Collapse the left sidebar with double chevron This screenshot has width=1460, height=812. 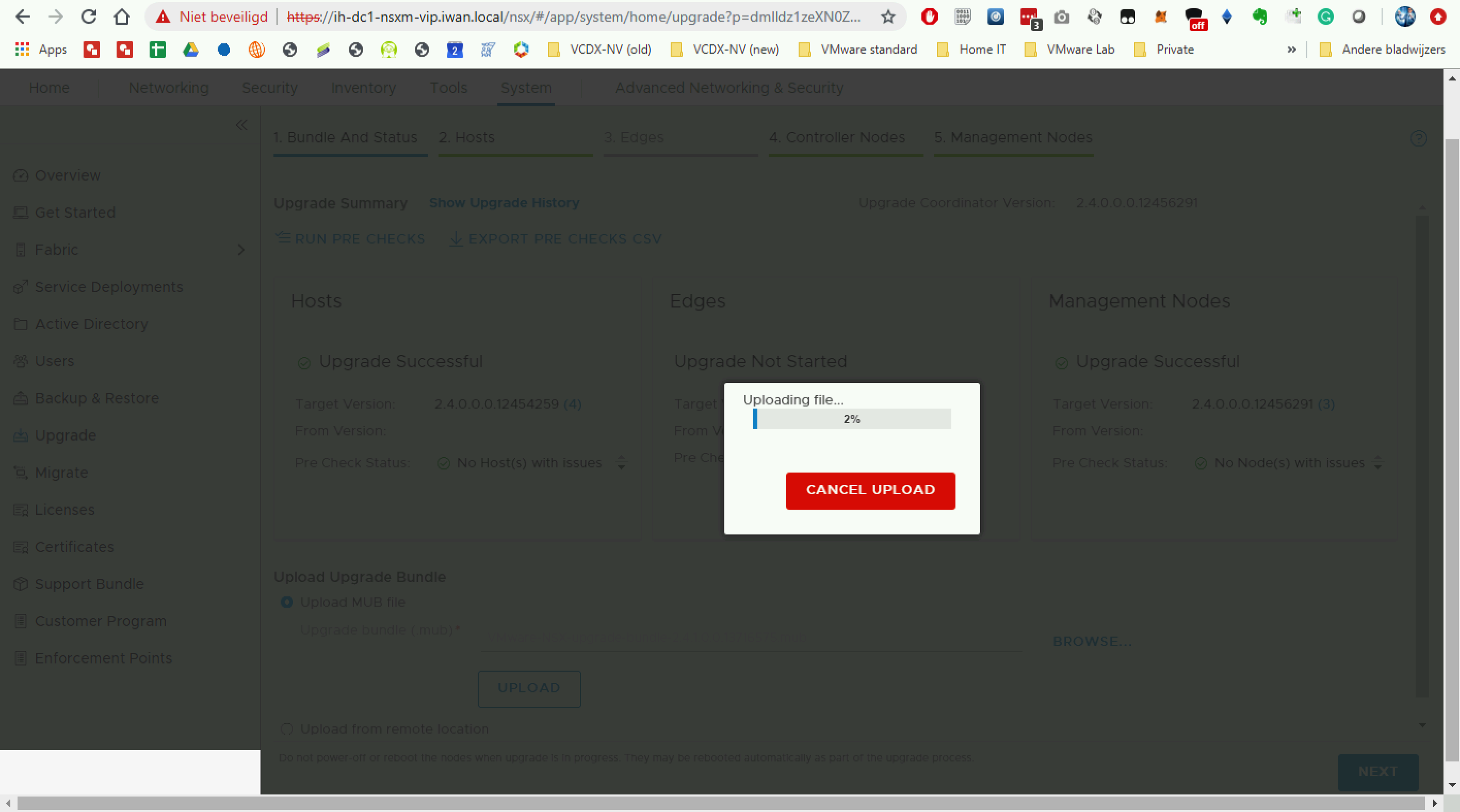point(241,125)
